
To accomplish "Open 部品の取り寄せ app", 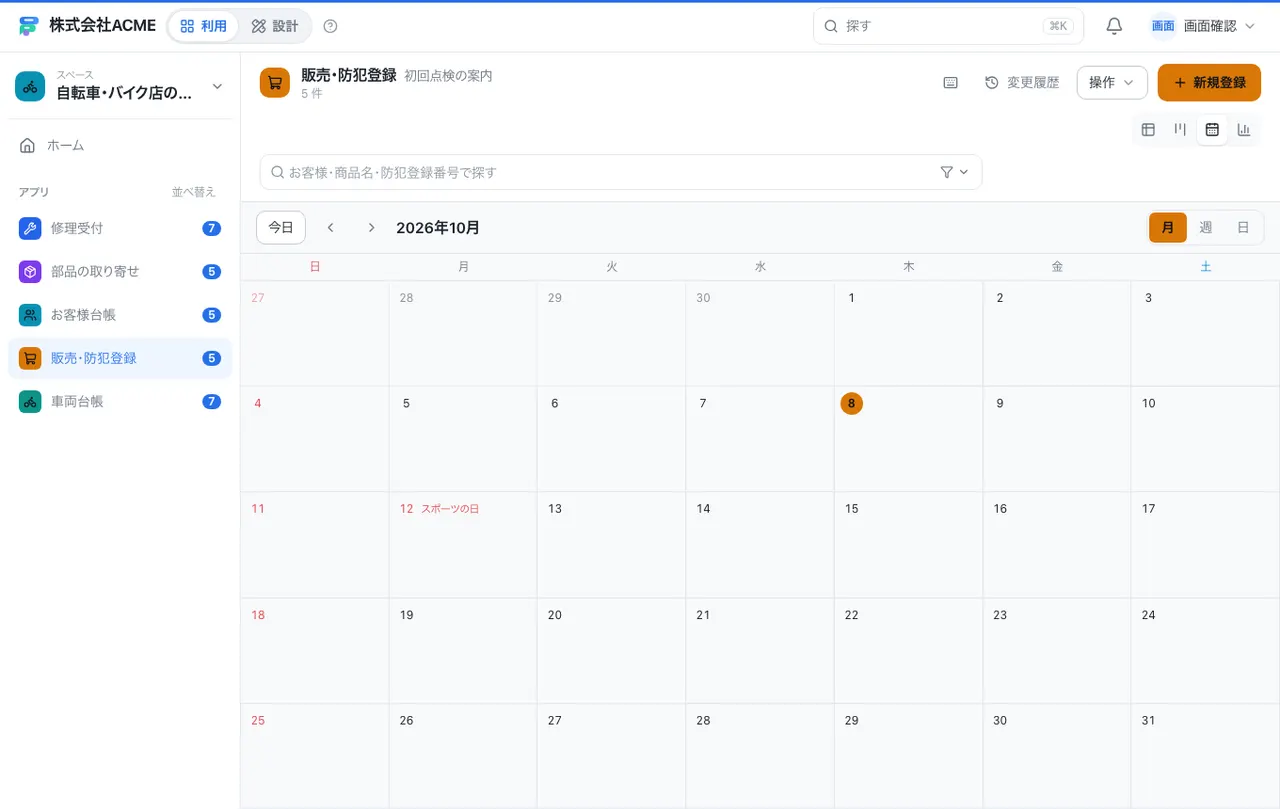I will click(x=120, y=271).
